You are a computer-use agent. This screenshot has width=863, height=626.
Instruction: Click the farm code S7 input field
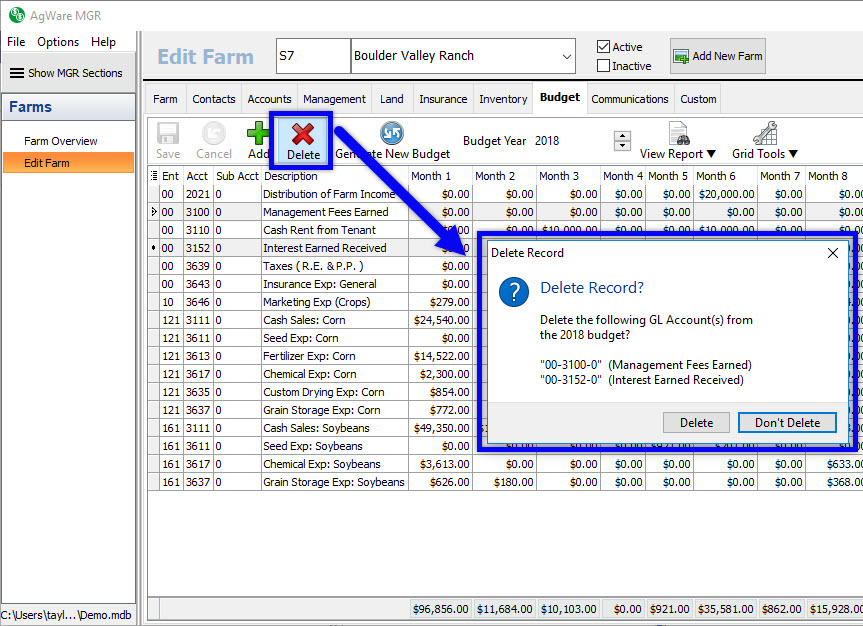(312, 56)
